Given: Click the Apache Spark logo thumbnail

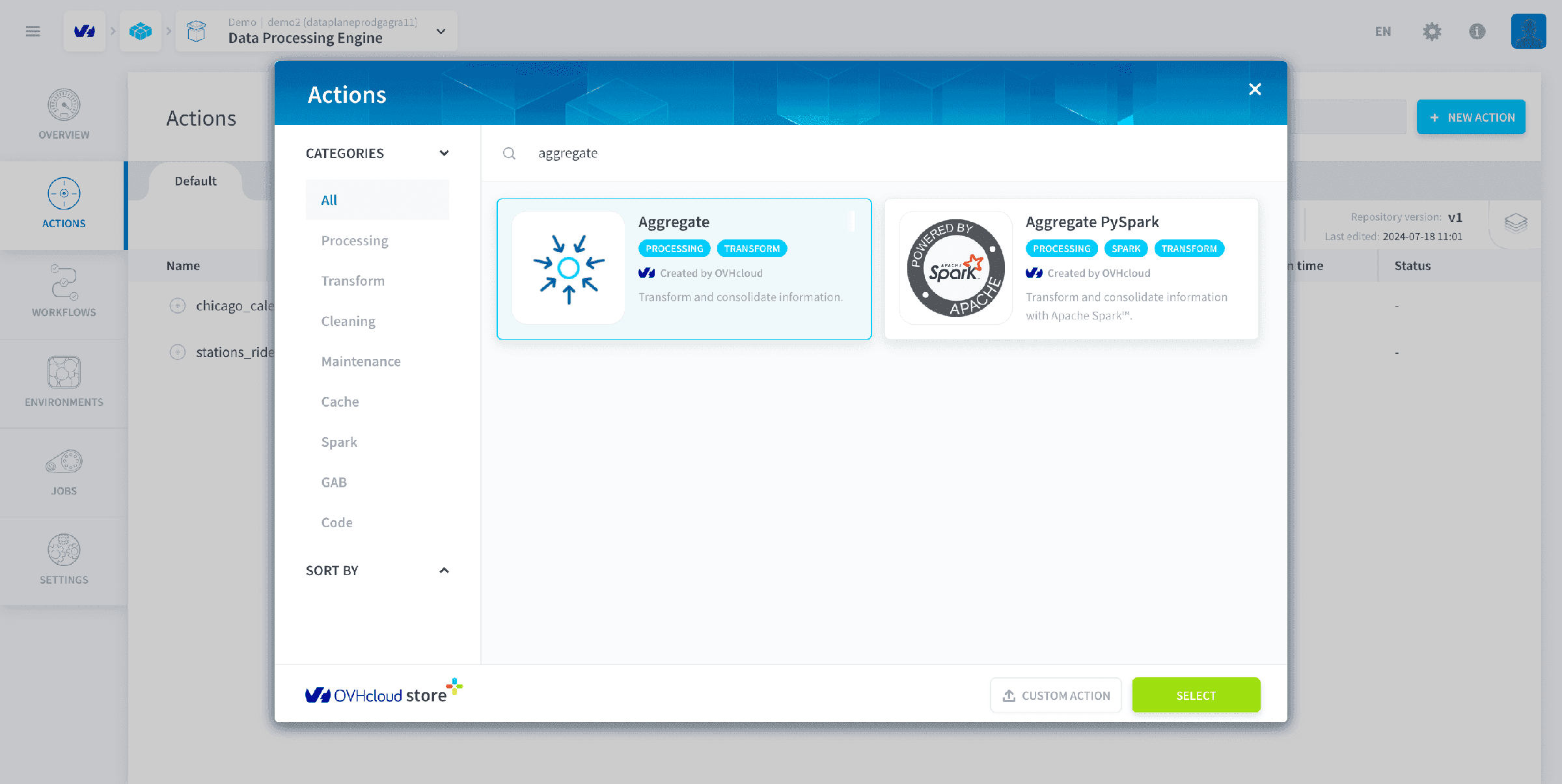Looking at the screenshot, I should point(955,268).
